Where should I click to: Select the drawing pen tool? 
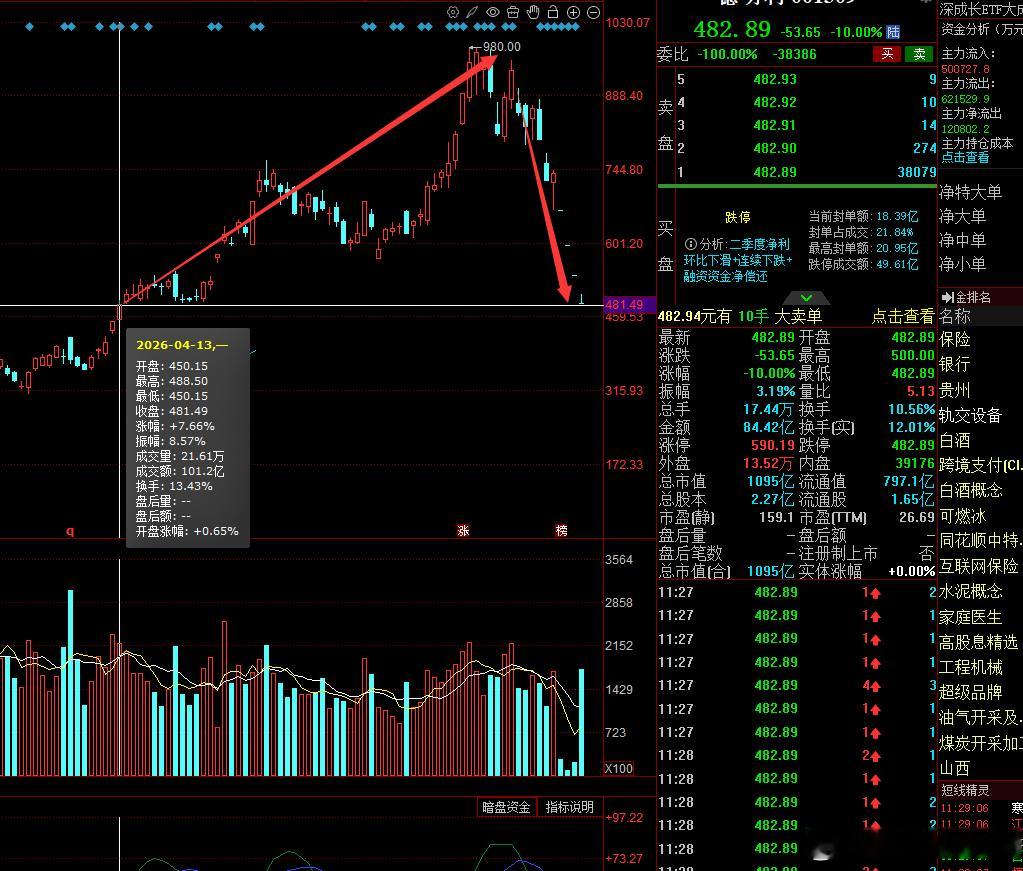tap(472, 12)
